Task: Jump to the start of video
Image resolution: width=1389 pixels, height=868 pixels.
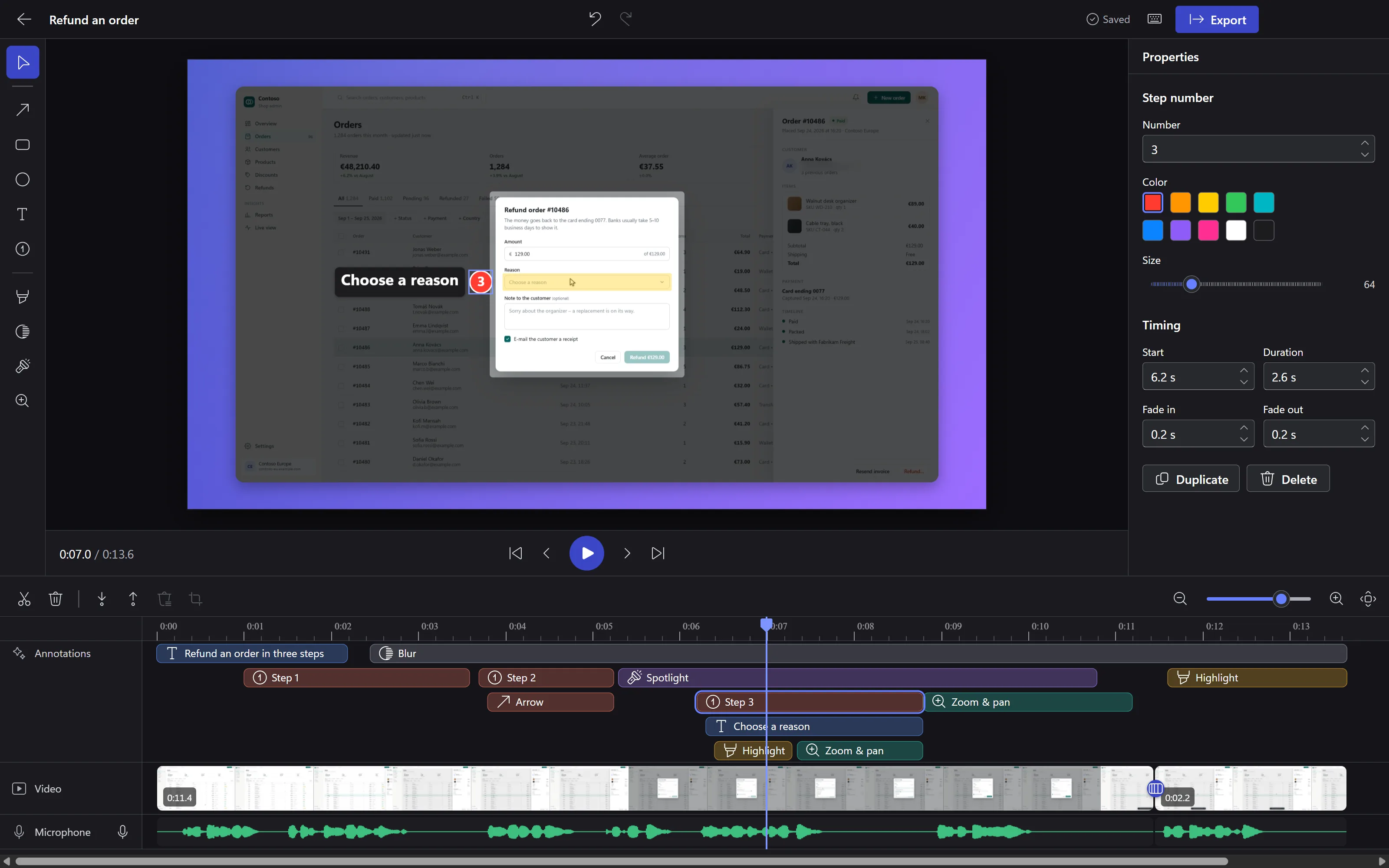Action: tap(516, 553)
